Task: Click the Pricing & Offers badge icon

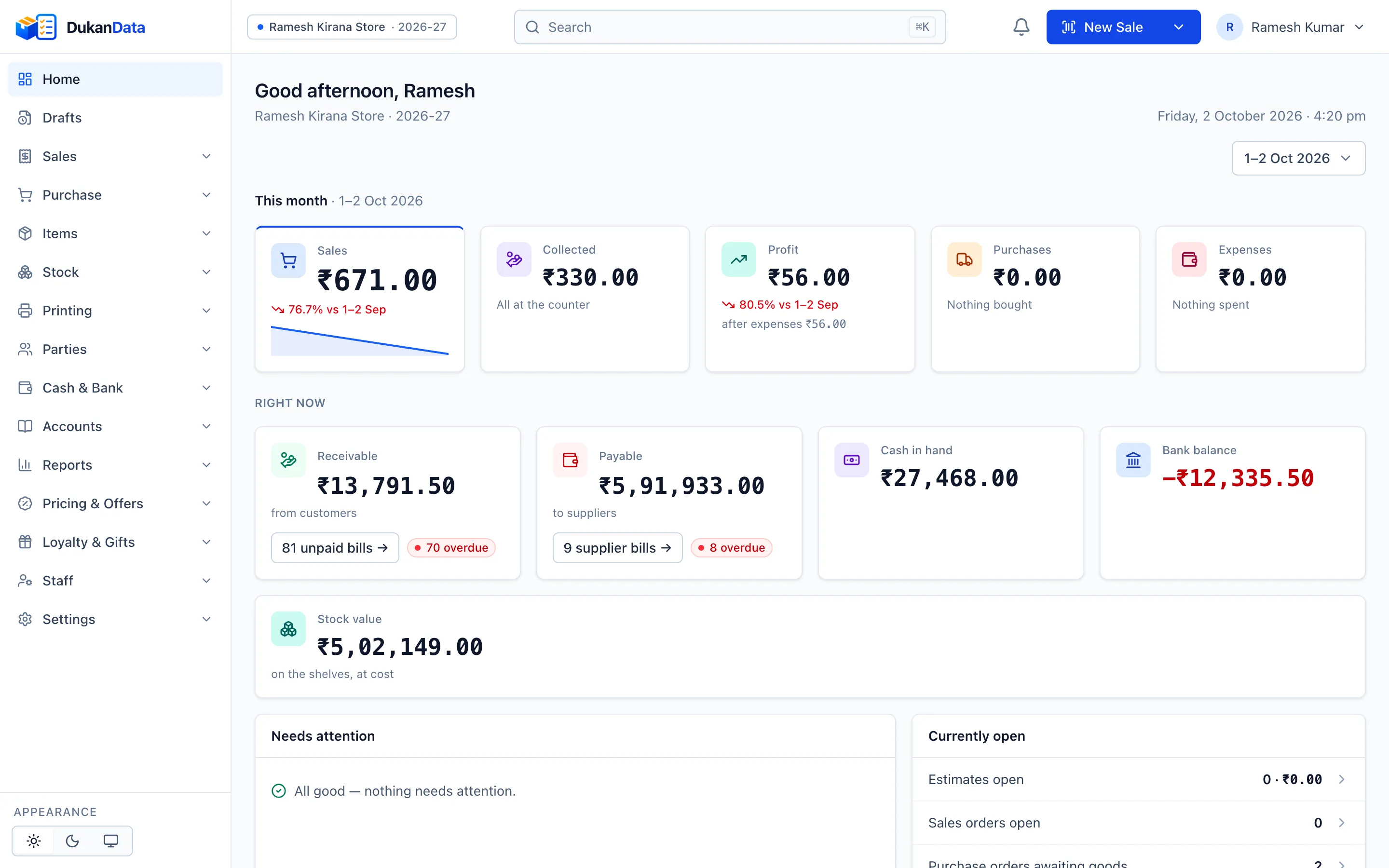Action: (25, 503)
